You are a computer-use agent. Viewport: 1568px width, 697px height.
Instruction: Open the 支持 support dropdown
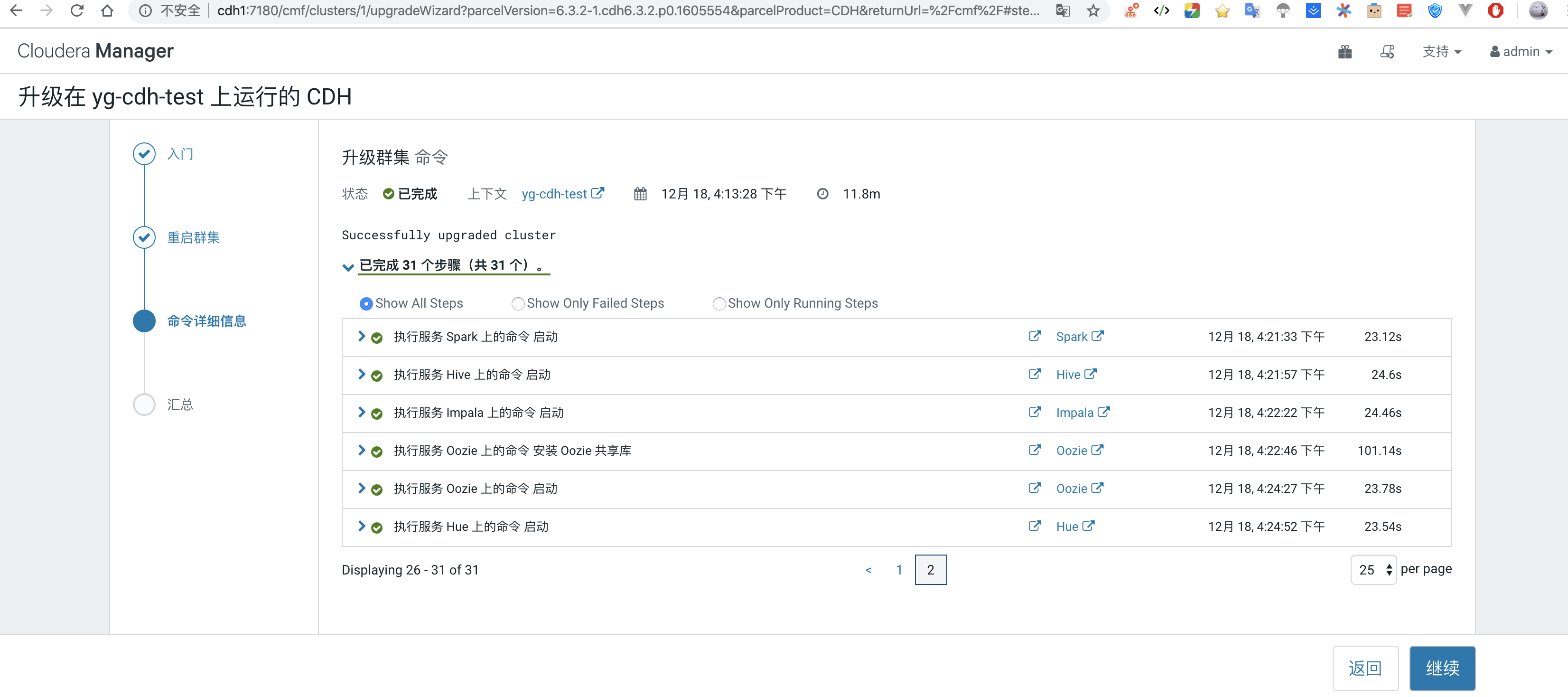[1441, 52]
